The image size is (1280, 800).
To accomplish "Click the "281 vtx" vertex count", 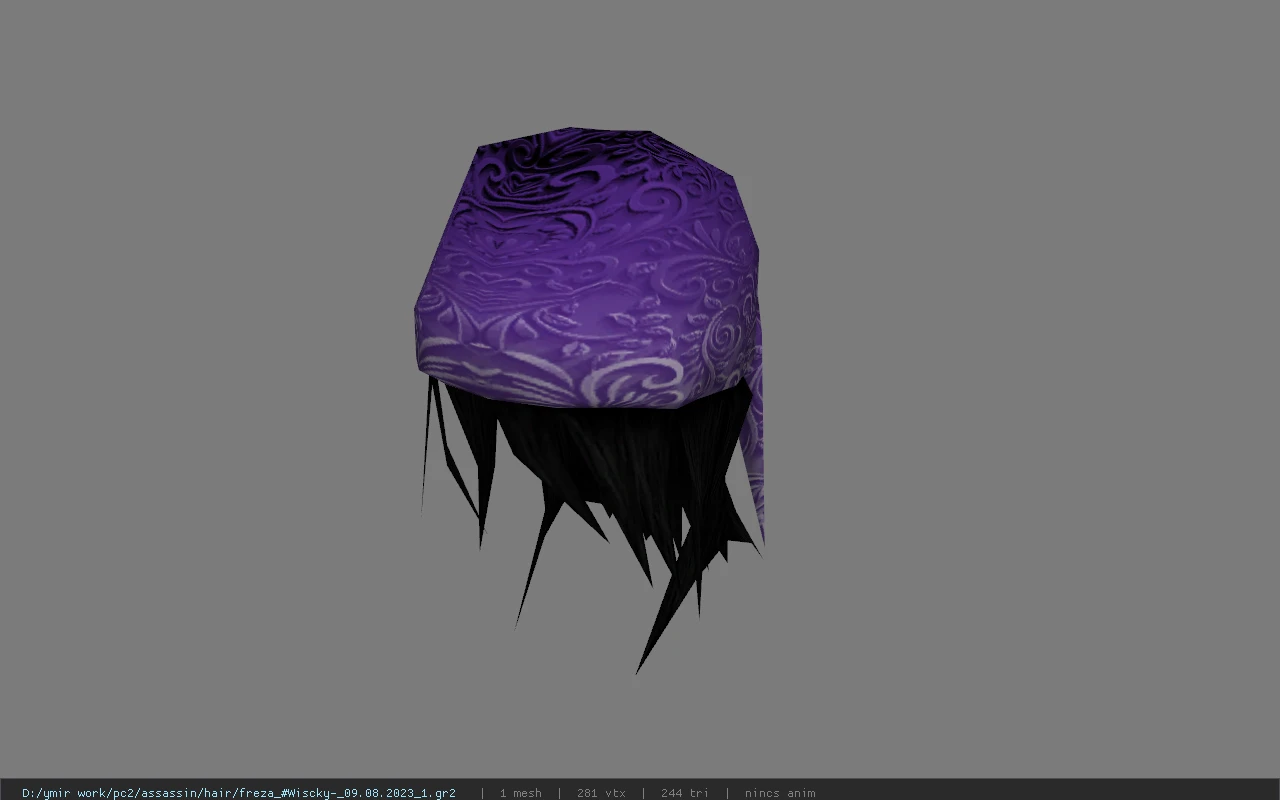I will (x=601, y=793).
